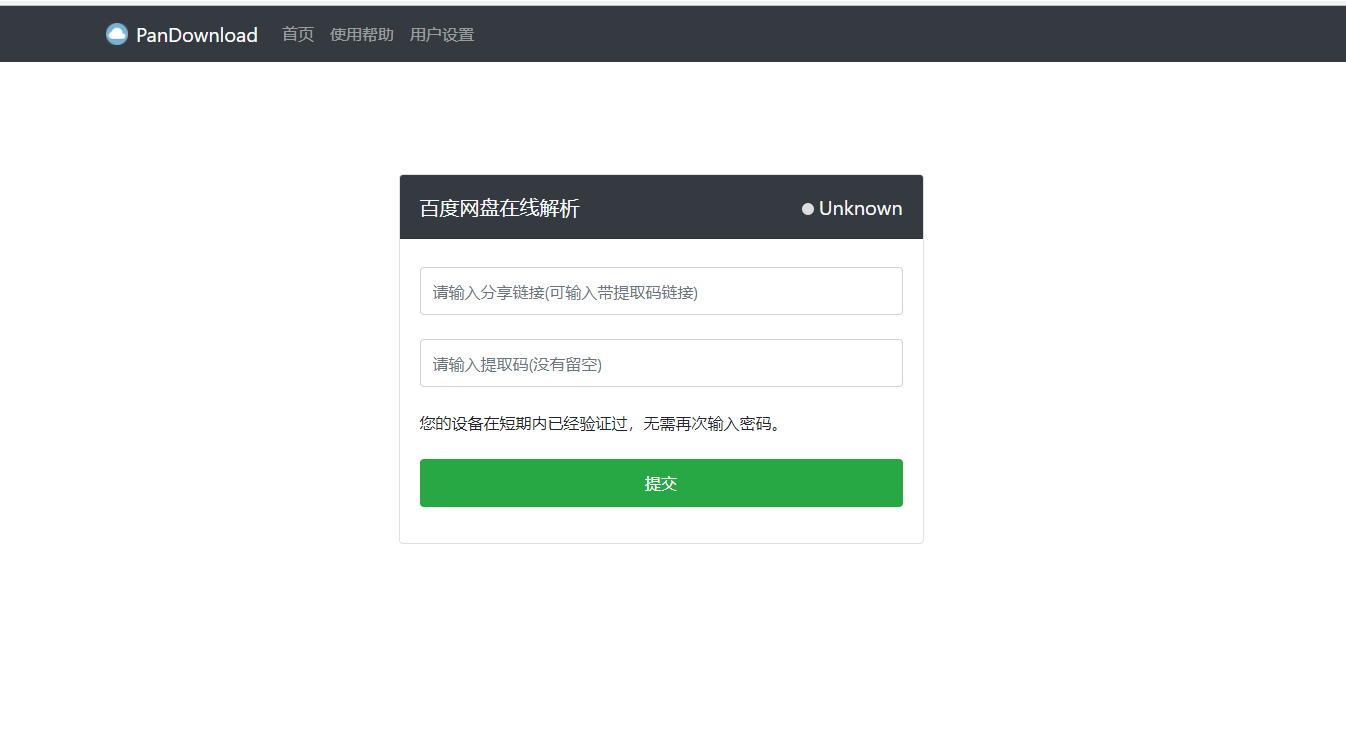Viewport: 1346px width, 747px height.
Task: Click the 百度网盘在线解析 card title
Action: pyautogui.click(x=499, y=209)
